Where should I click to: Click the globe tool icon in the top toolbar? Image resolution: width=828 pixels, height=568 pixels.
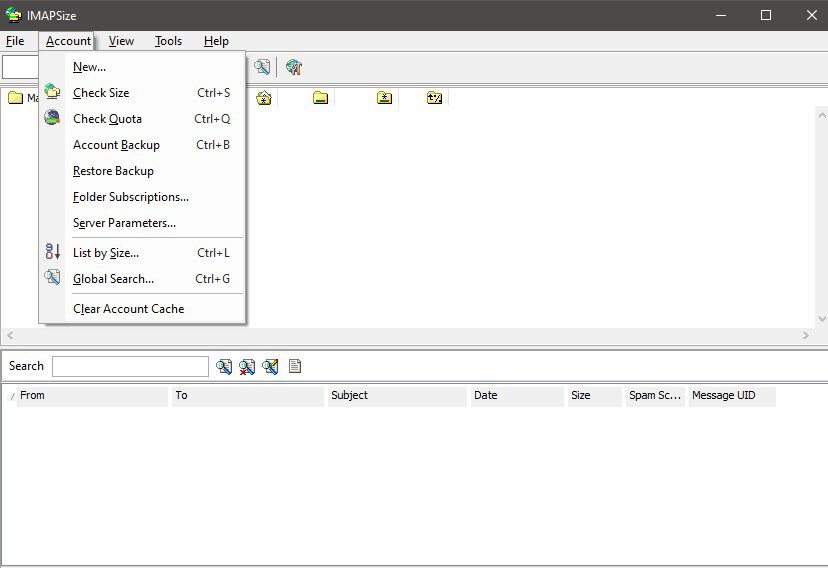293,67
